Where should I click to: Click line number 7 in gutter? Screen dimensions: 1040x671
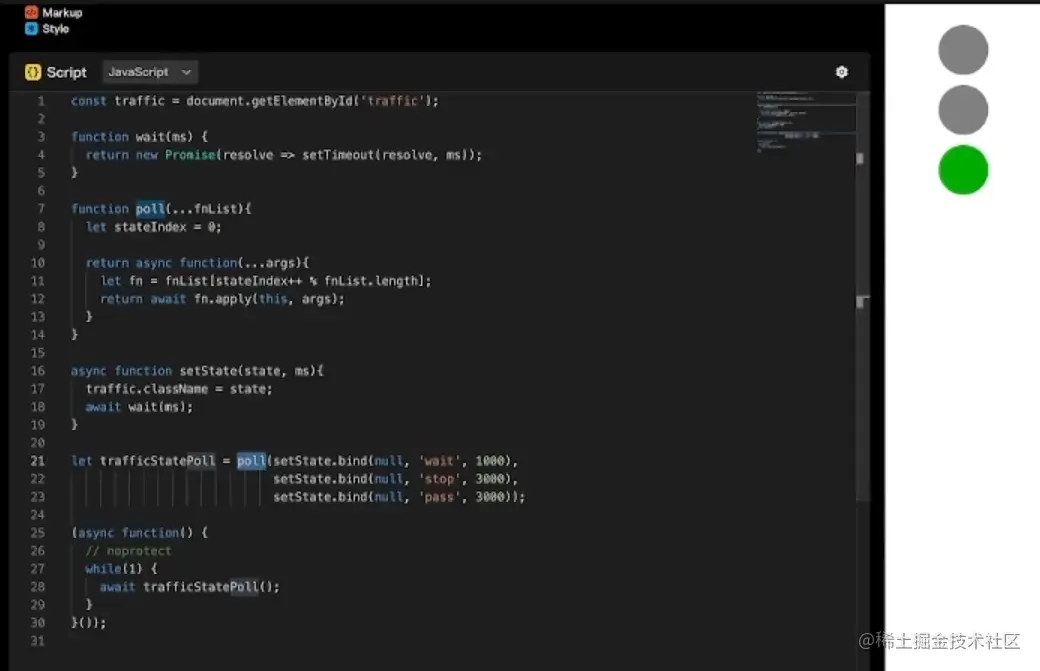[41, 208]
